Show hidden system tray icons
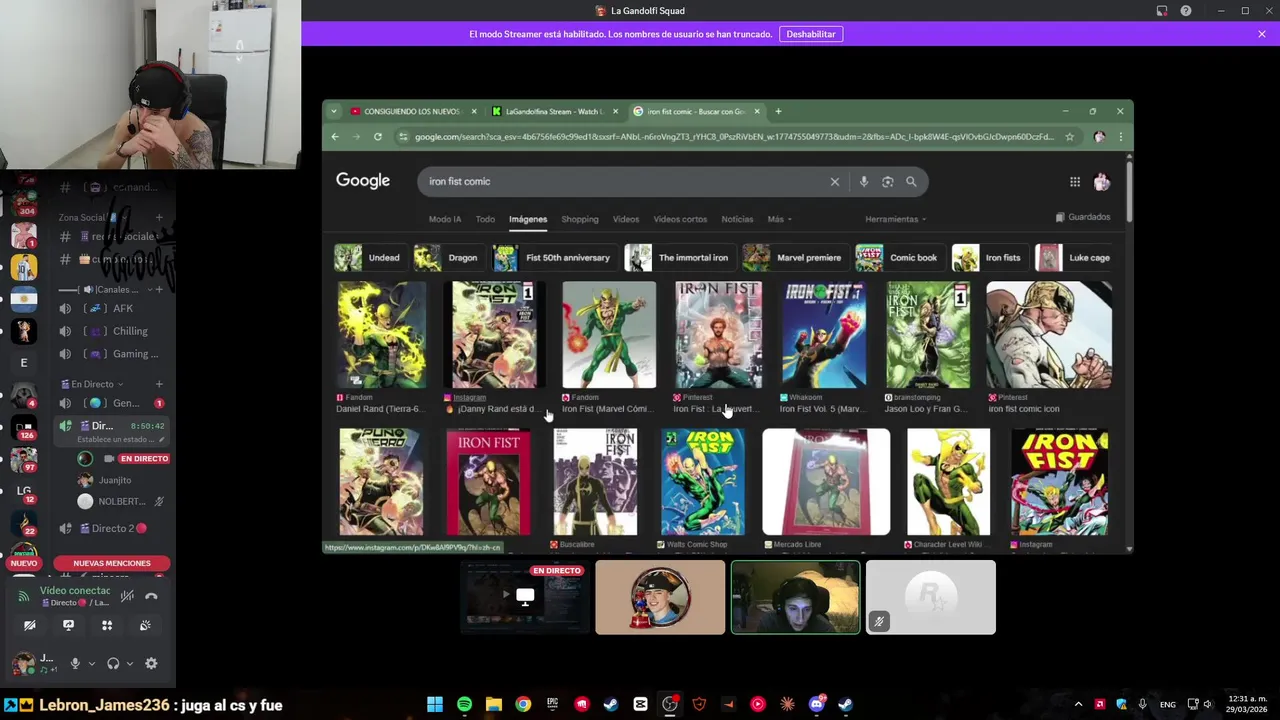The image size is (1280, 720). (x=1078, y=704)
